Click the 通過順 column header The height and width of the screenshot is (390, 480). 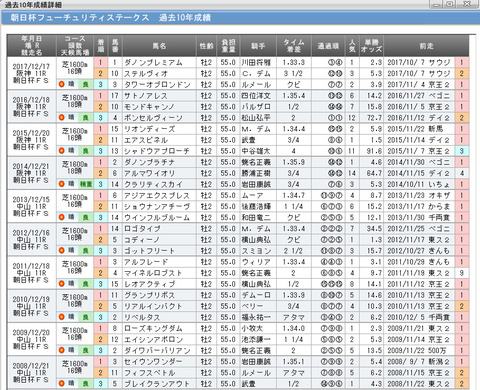point(328,46)
